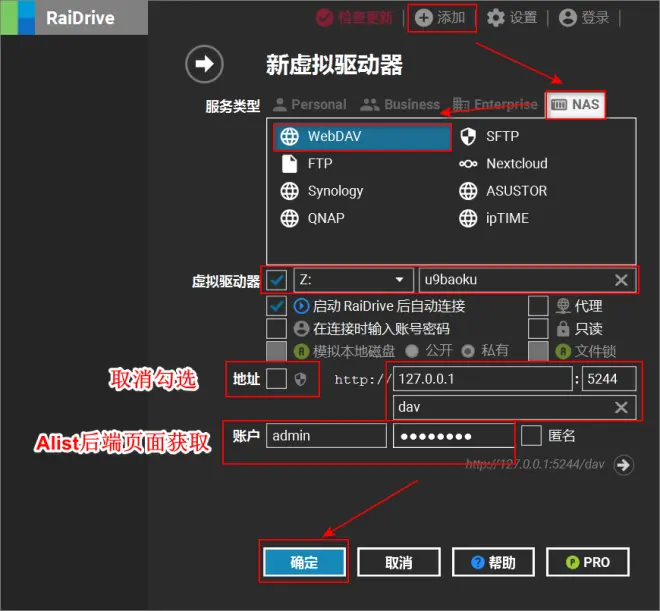
Task: Switch to the NAS service tab
Action: click(575, 104)
